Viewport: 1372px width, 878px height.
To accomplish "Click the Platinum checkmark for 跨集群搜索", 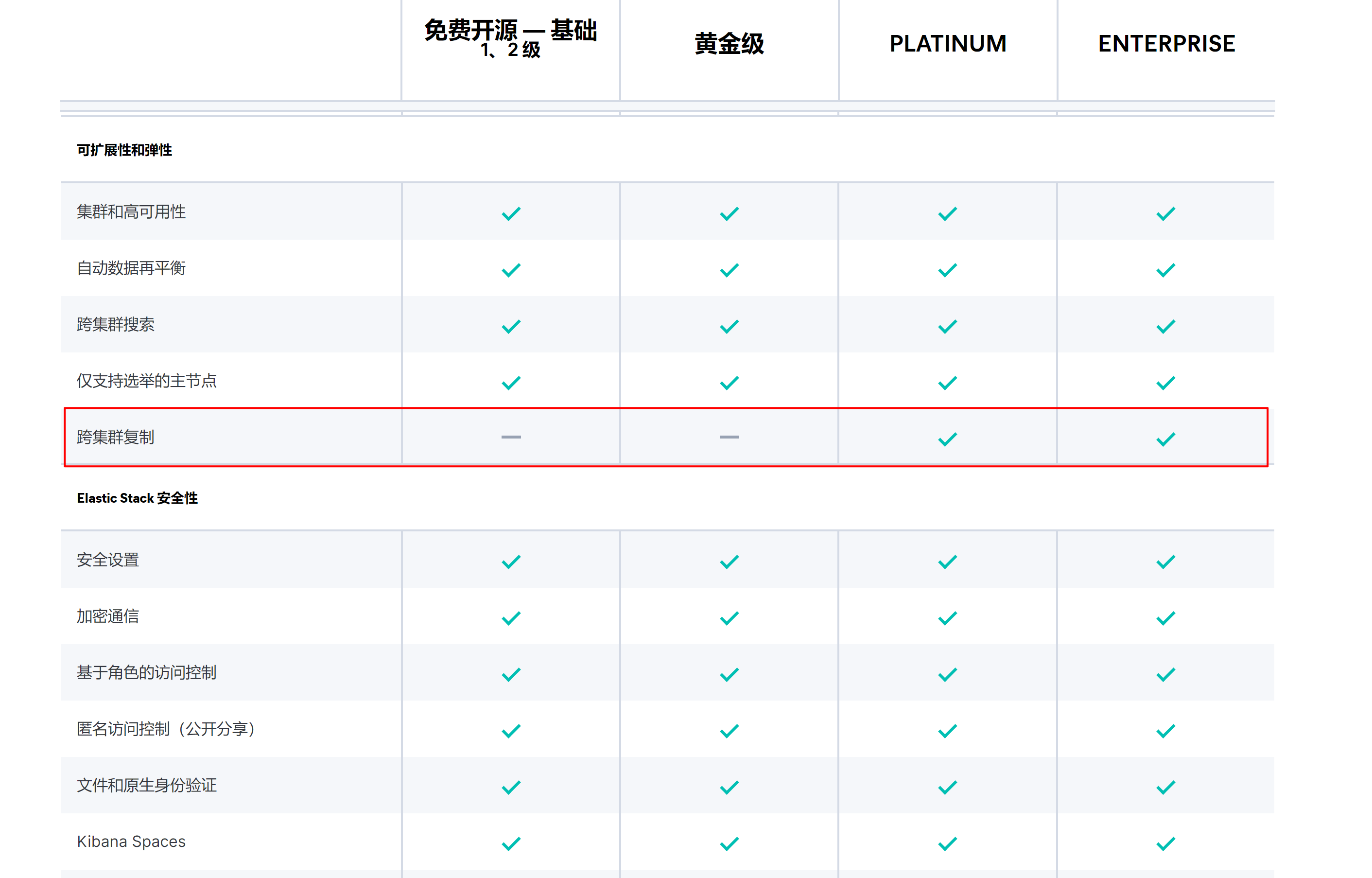I will [x=947, y=327].
